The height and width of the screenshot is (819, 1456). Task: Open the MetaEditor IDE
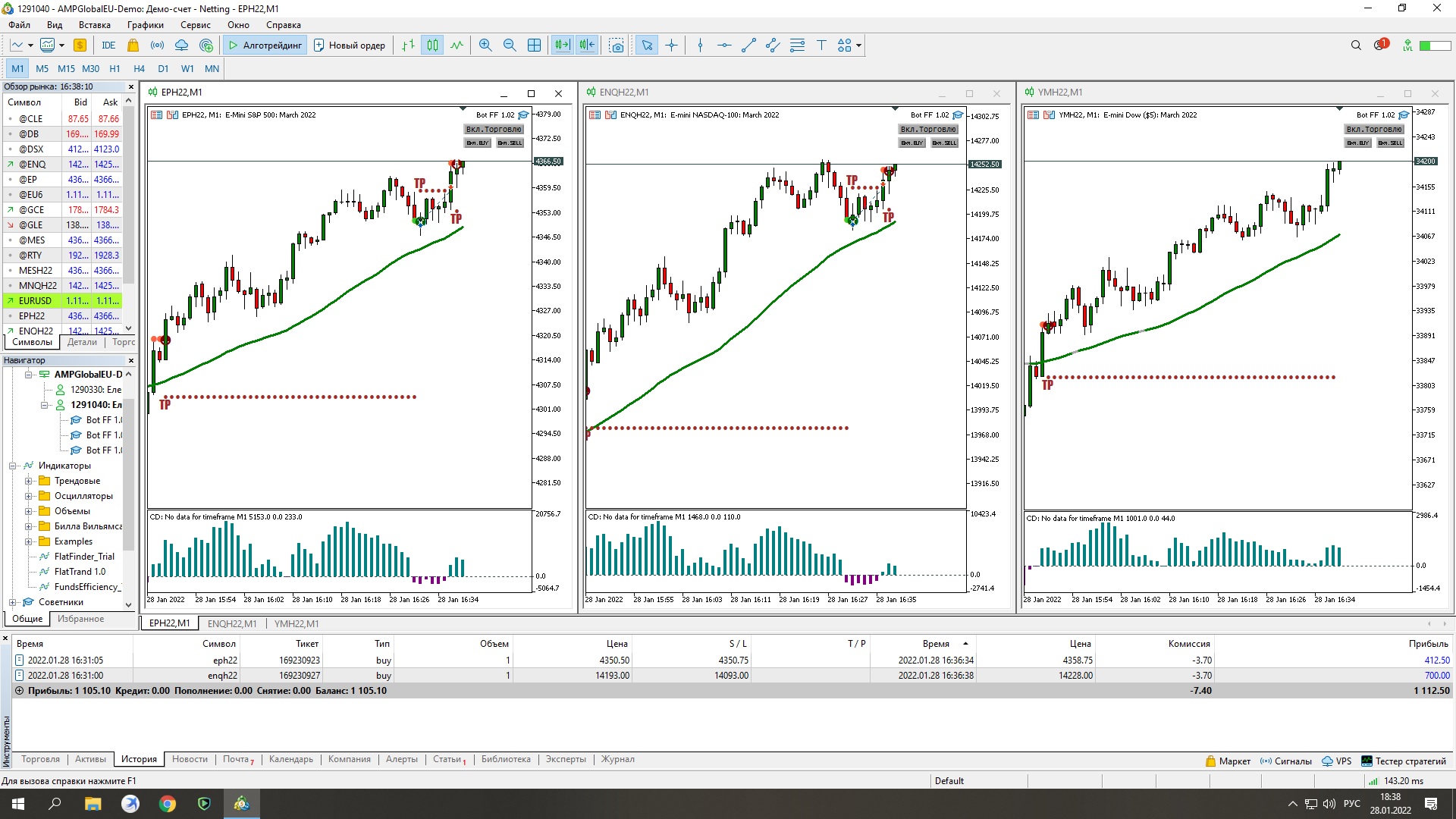coord(108,45)
